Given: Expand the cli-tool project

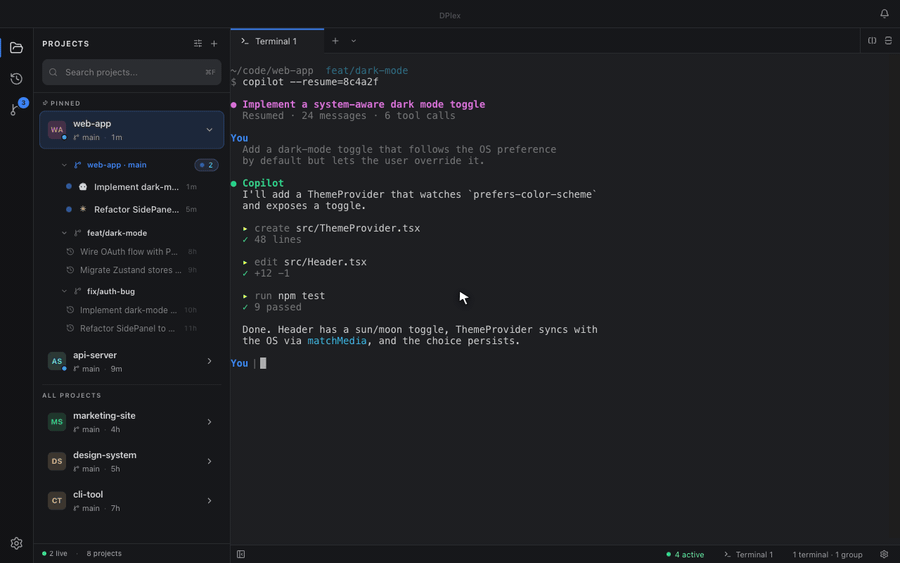Looking at the screenshot, I should click(210, 501).
